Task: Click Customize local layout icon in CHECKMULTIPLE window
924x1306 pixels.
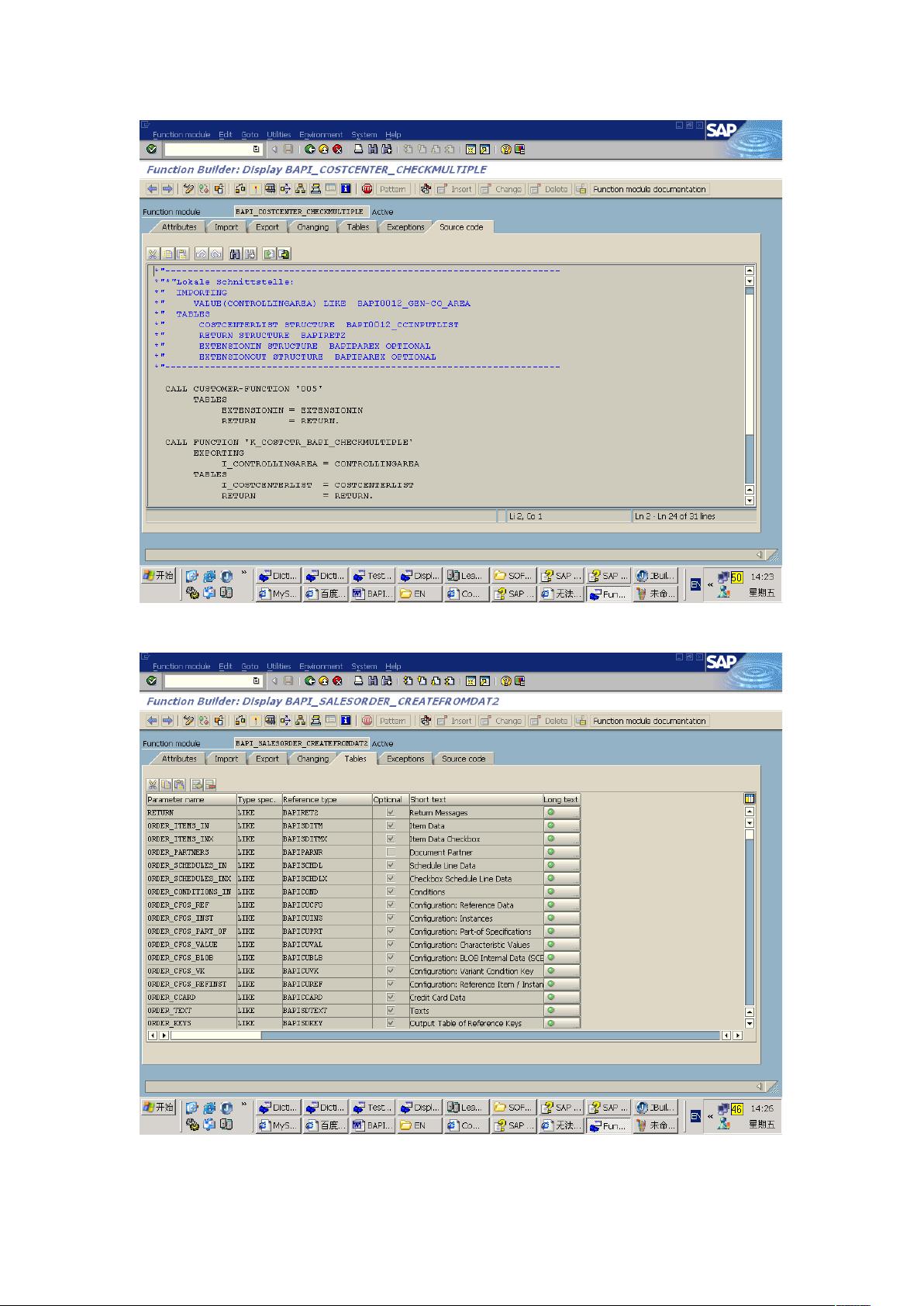Action: (x=519, y=150)
